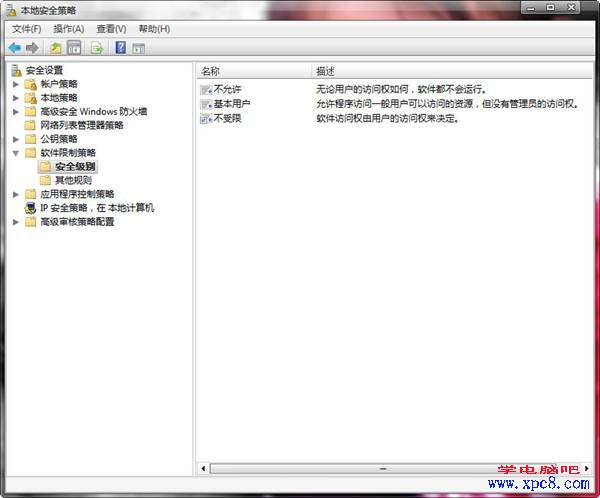Collapse the 软件限制策略 tree node
This screenshot has height=498, width=600.
coord(16,153)
